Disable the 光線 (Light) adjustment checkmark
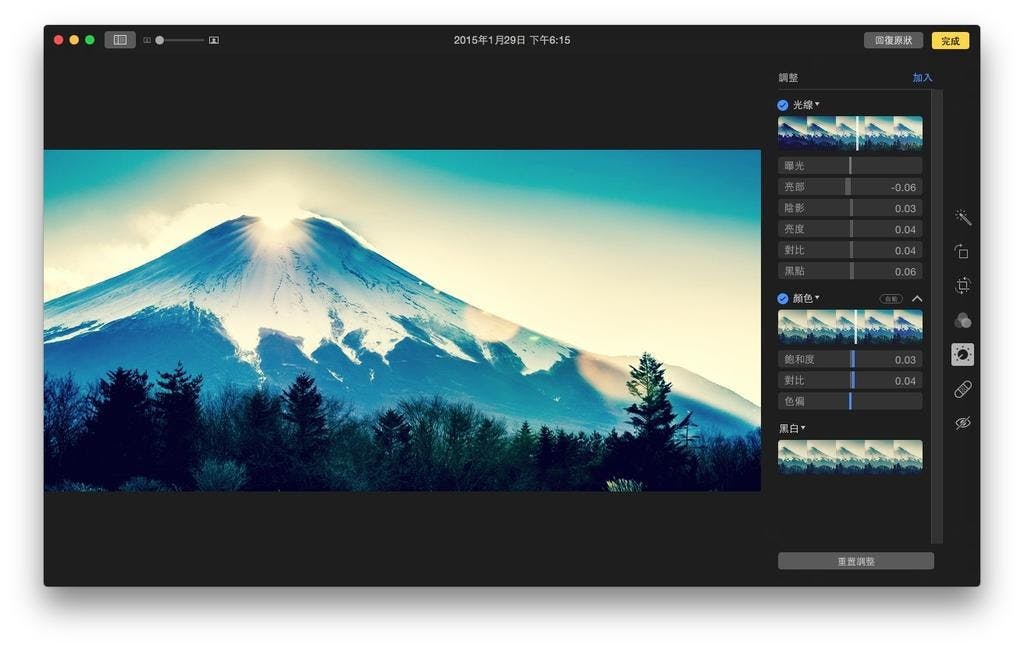1024x649 pixels. 783,105
